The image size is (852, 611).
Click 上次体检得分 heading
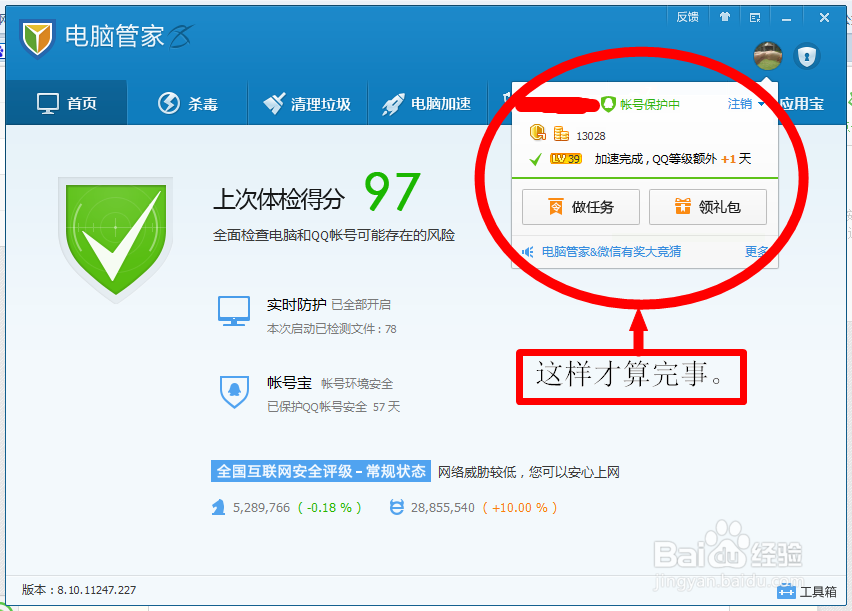pos(279,199)
